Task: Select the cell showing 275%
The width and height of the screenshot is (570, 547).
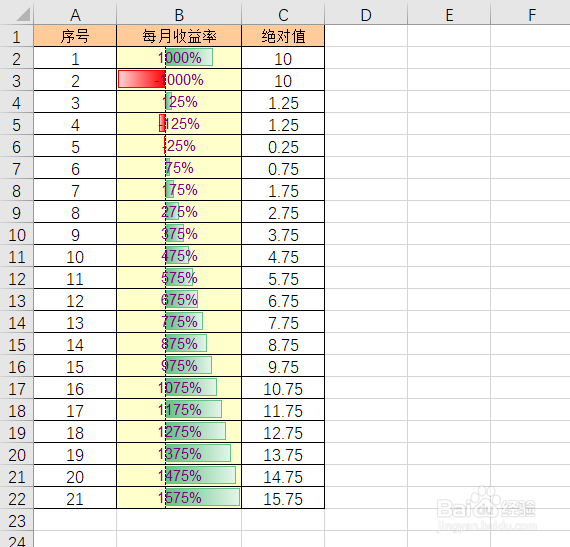Action: pos(179,212)
